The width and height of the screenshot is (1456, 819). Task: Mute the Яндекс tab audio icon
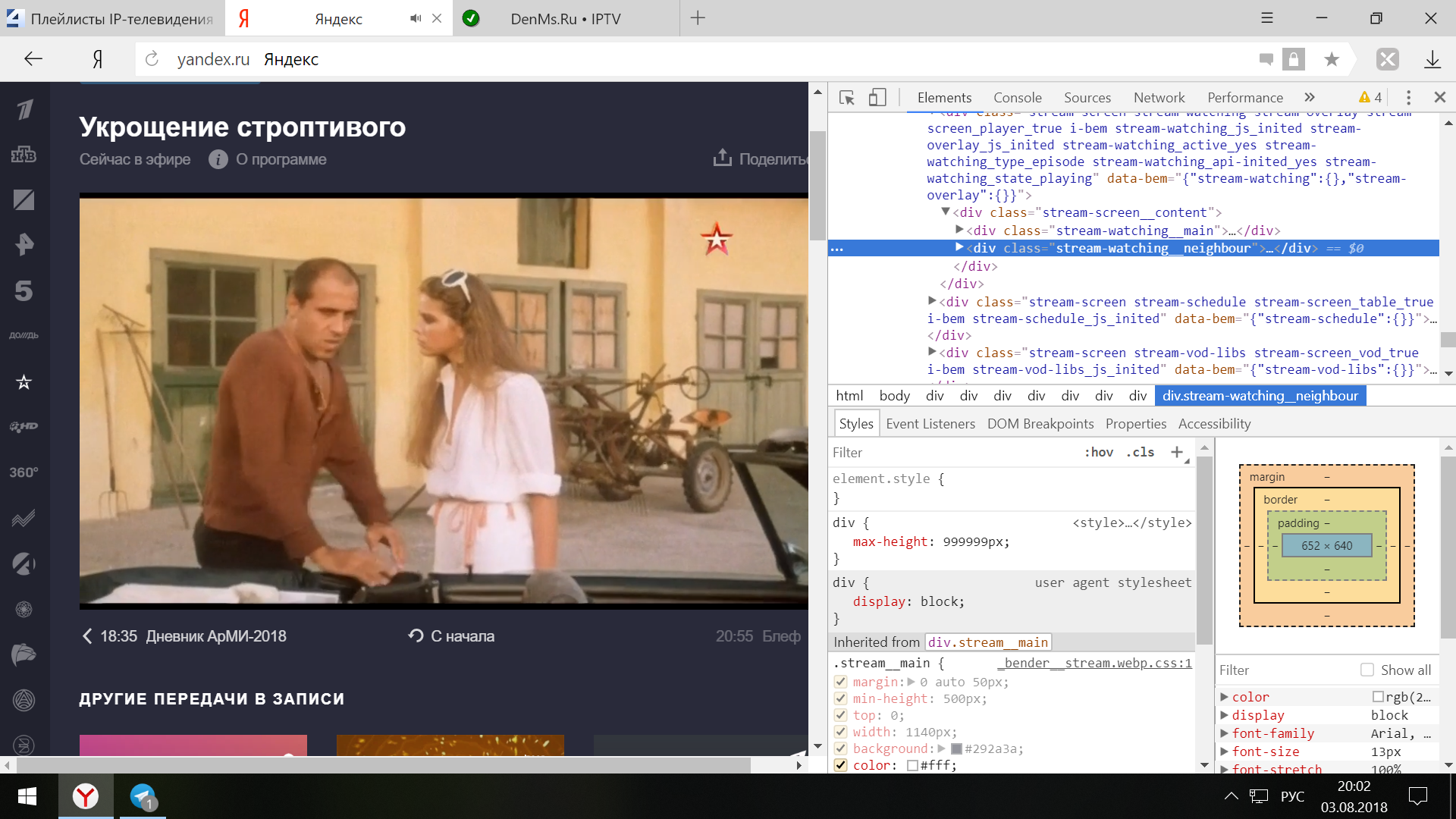click(416, 18)
